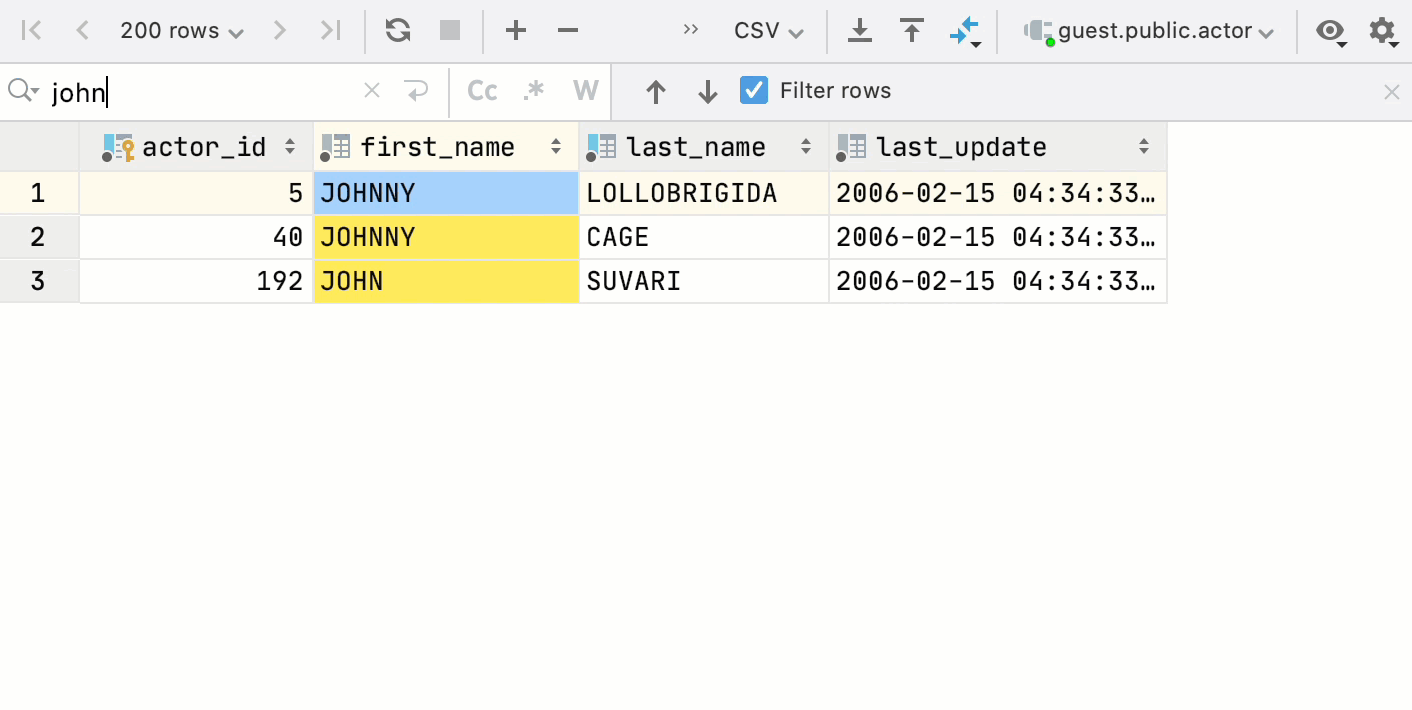Open the 200 rows page size dropdown

(180, 30)
